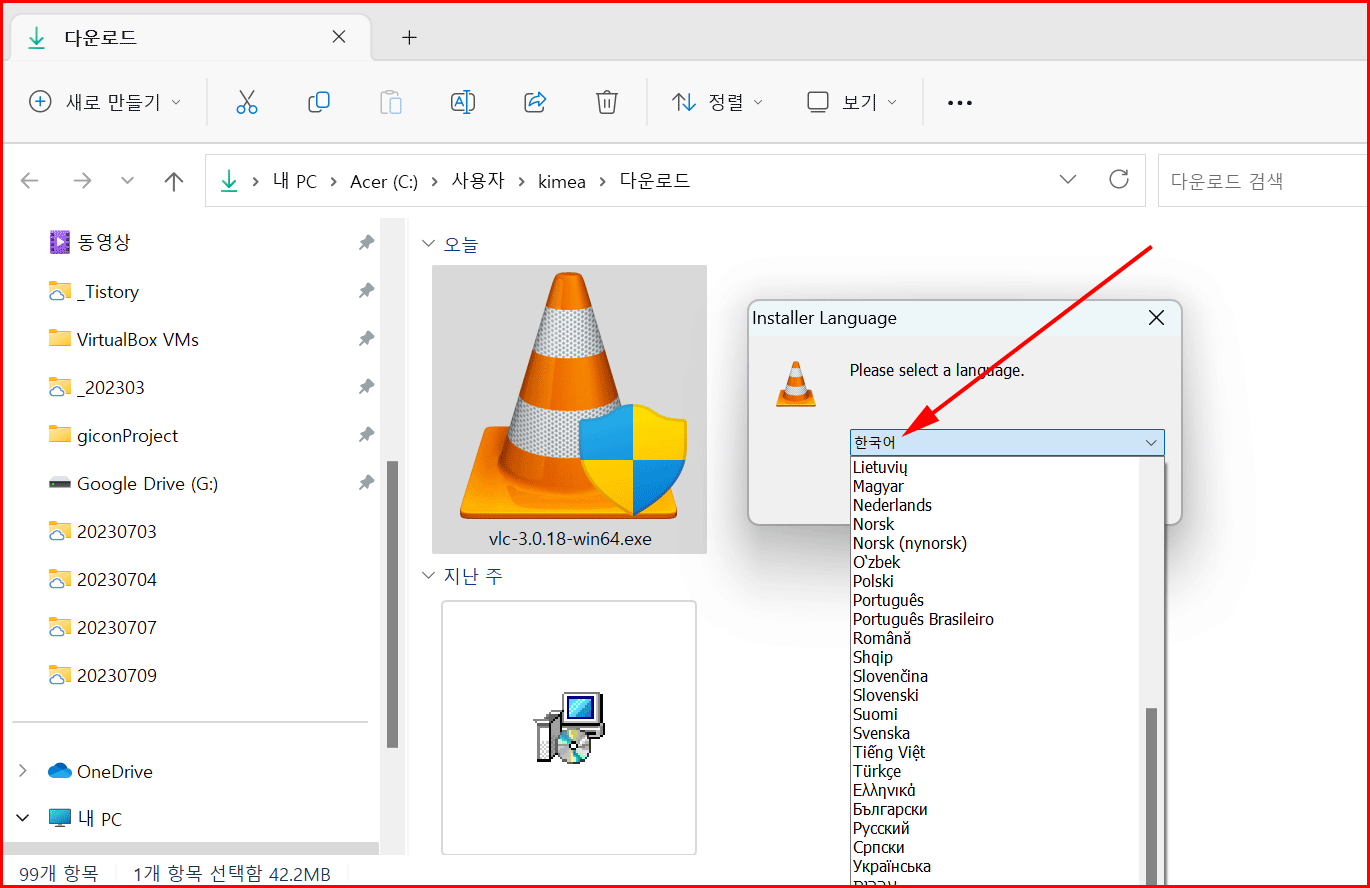Open the 정렬 sort menu
1370x888 pixels.
tap(717, 102)
